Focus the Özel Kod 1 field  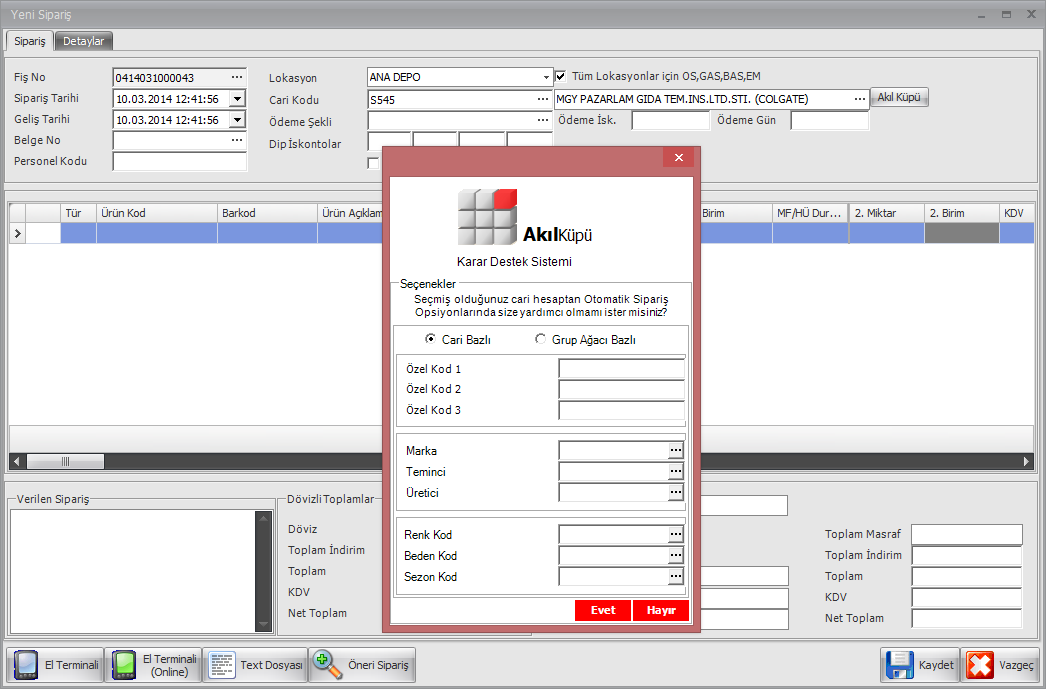[622, 369]
